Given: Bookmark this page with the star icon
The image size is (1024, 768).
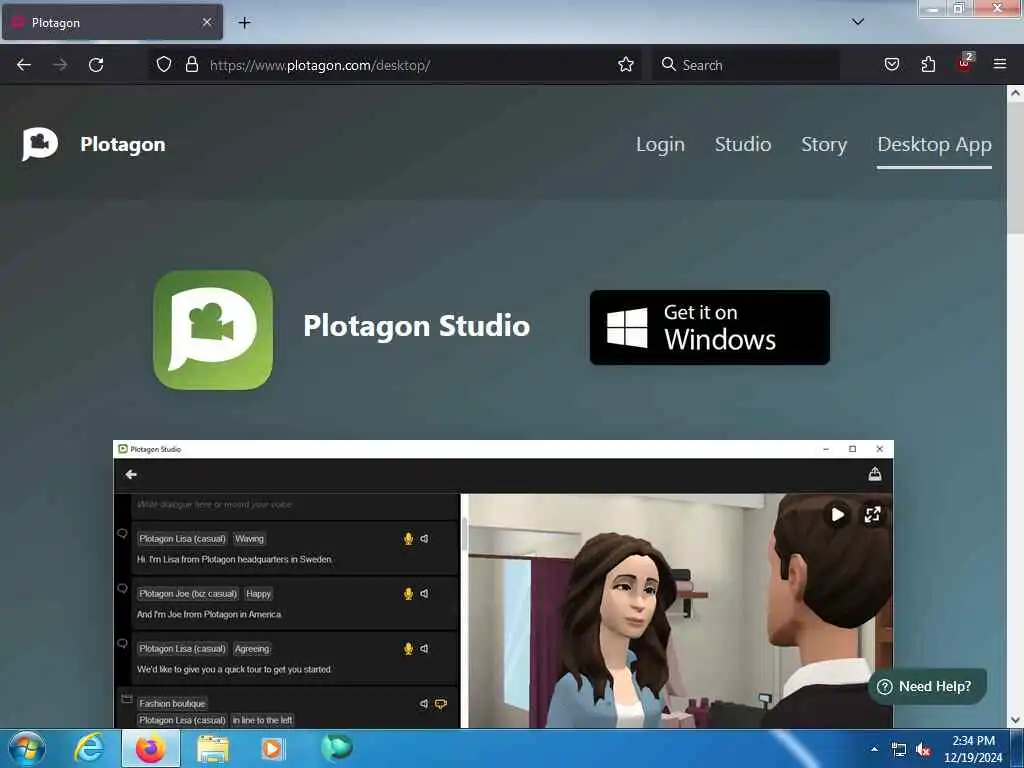Looking at the screenshot, I should (626, 64).
